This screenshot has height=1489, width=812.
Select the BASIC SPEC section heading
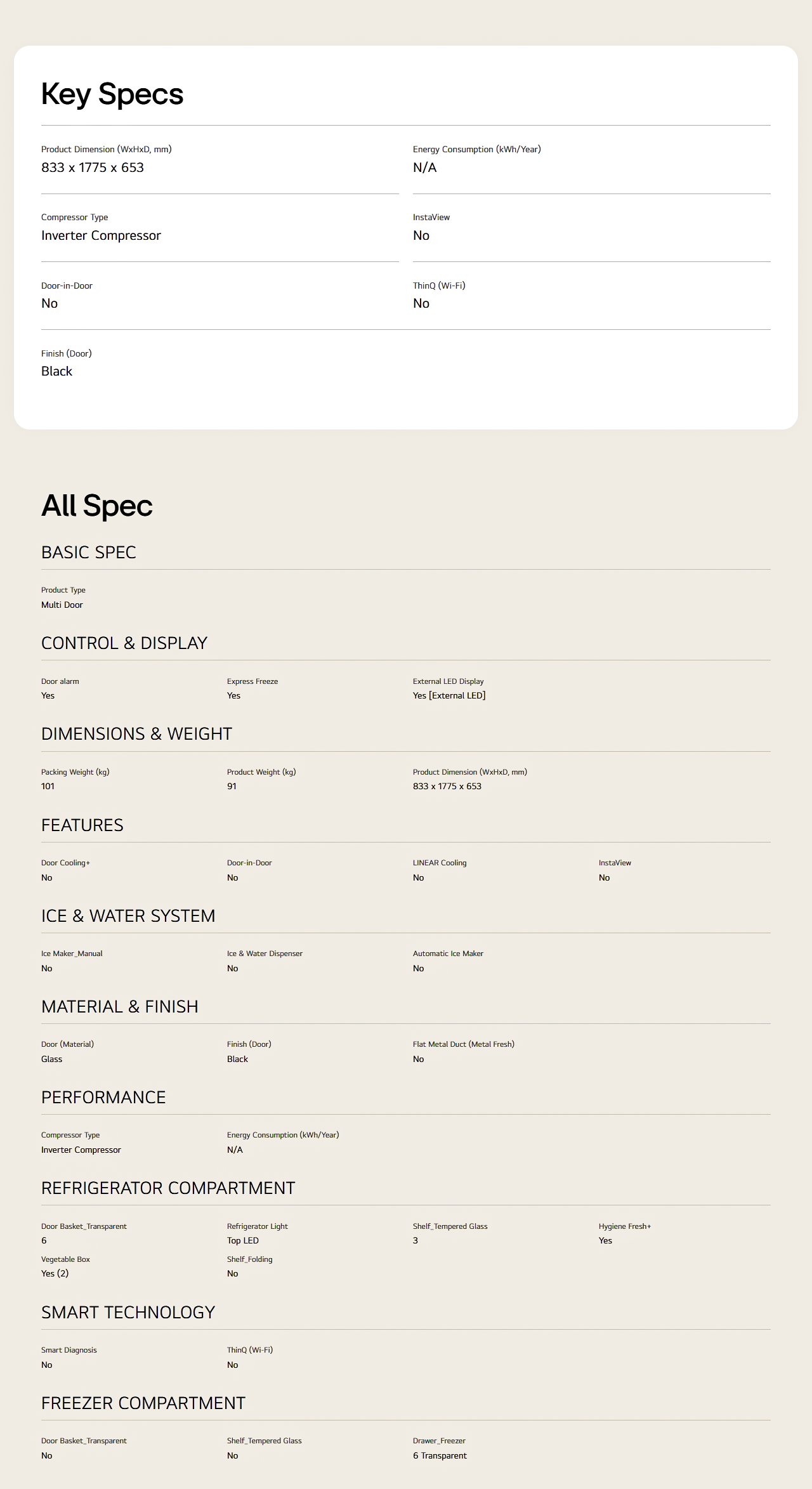point(89,553)
